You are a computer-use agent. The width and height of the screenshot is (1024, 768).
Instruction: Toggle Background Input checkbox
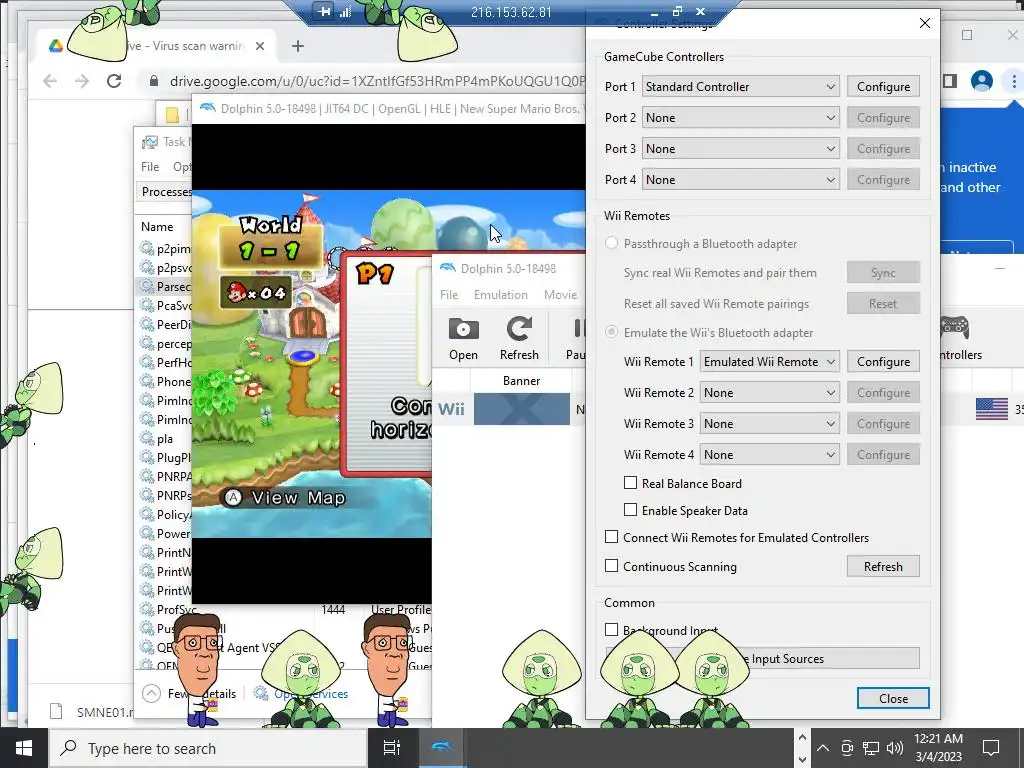click(611, 630)
